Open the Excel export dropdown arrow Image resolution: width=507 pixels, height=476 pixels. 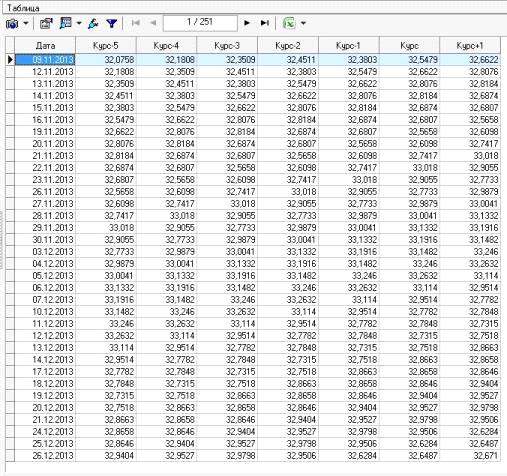tap(303, 23)
